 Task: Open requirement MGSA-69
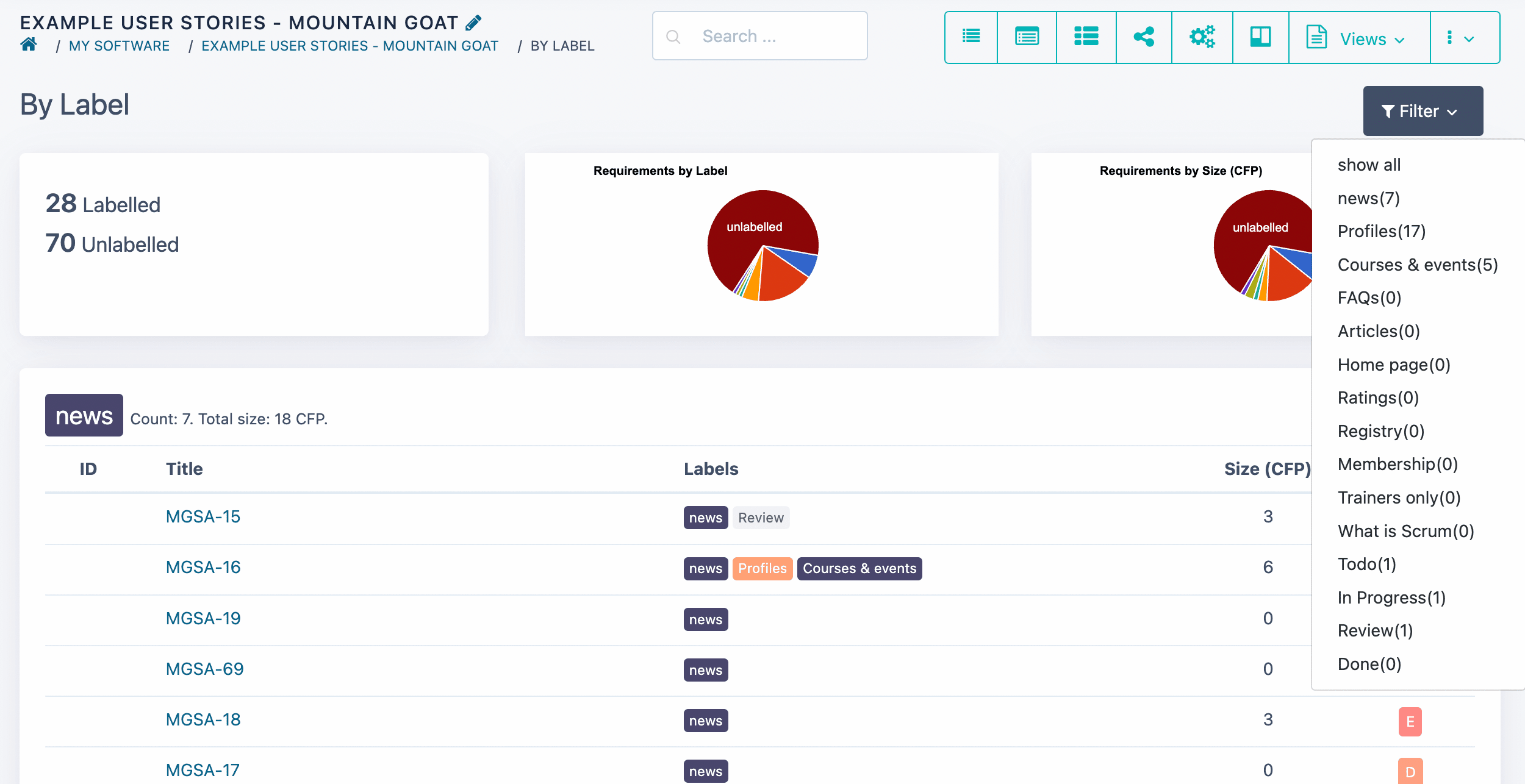click(205, 669)
